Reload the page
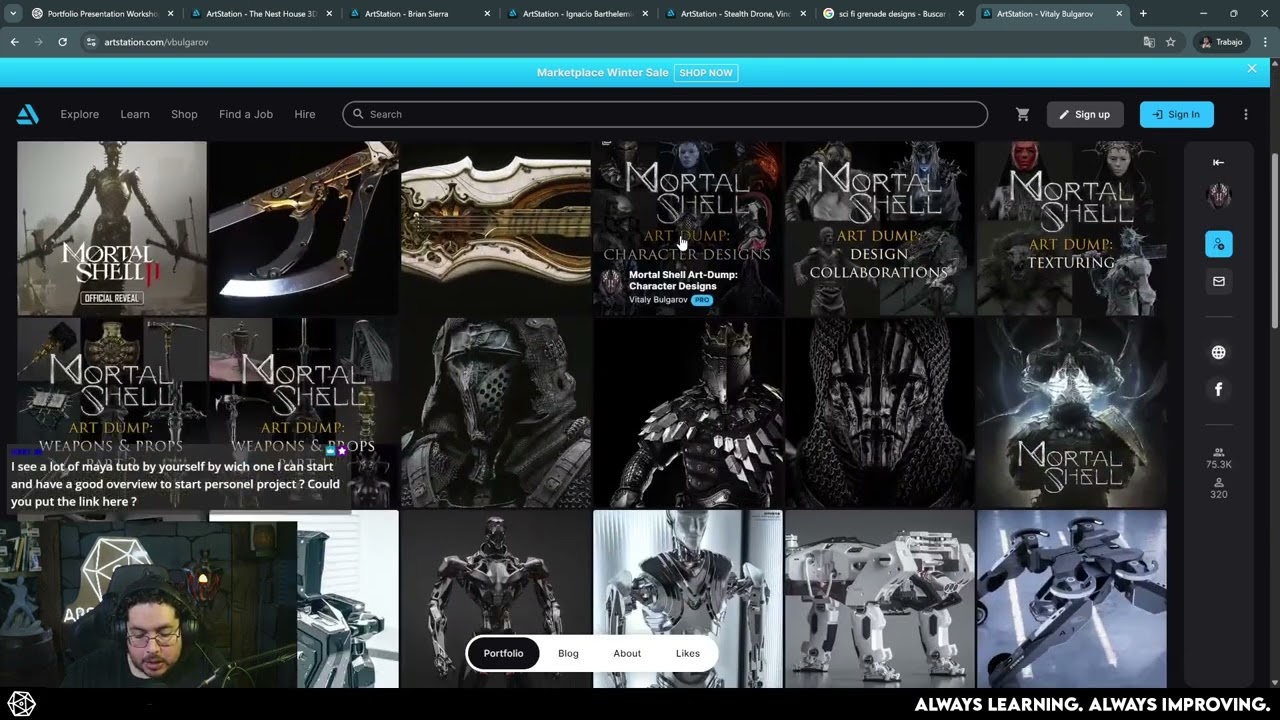1280x720 pixels. tap(62, 42)
